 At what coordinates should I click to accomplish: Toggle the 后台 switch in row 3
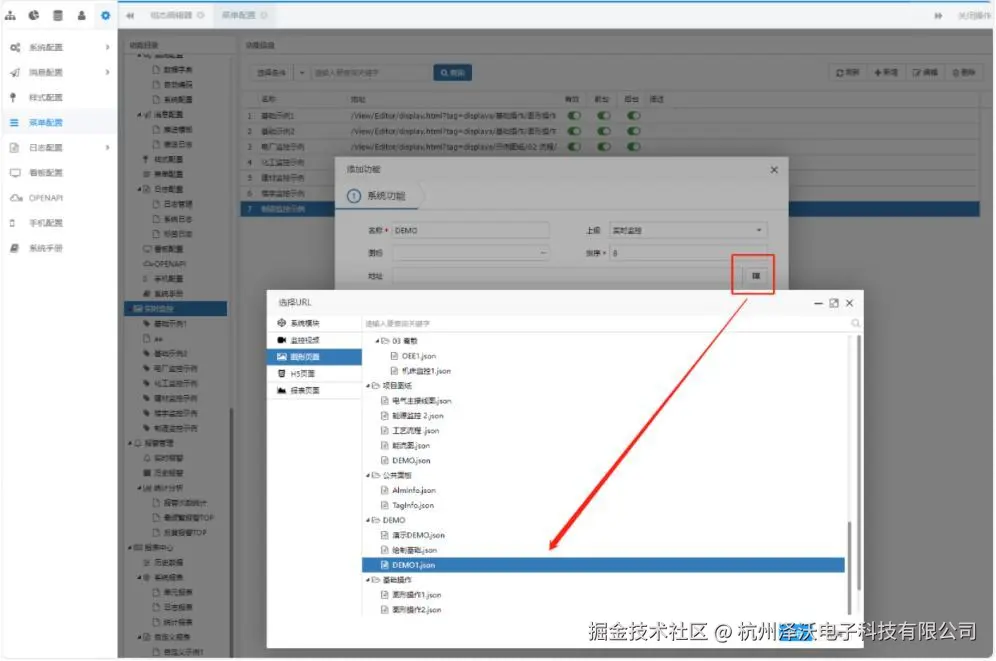click(x=633, y=146)
